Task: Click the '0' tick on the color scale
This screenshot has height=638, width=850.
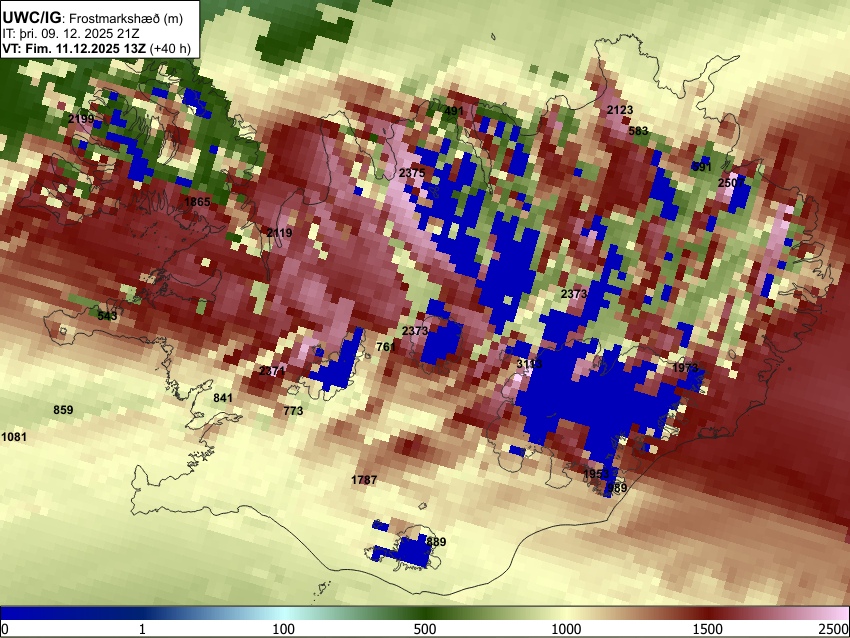Action: (x=5, y=629)
